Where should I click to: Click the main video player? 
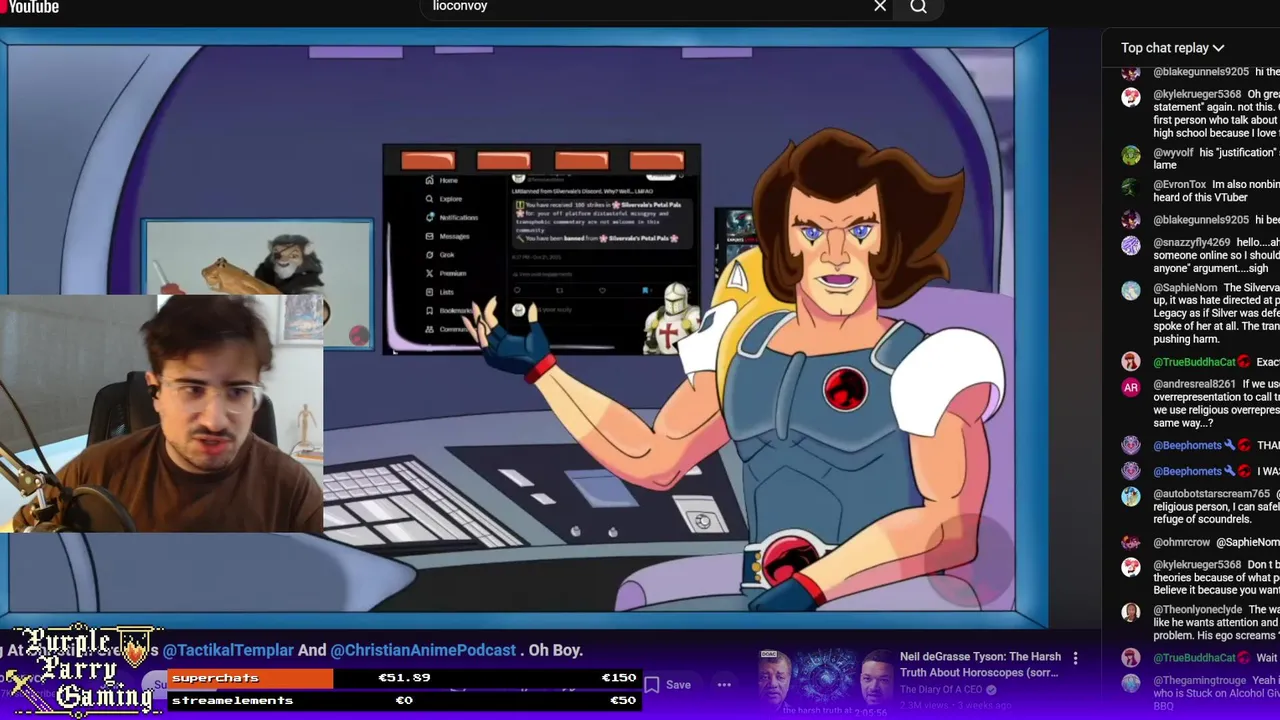pyautogui.click(x=524, y=328)
